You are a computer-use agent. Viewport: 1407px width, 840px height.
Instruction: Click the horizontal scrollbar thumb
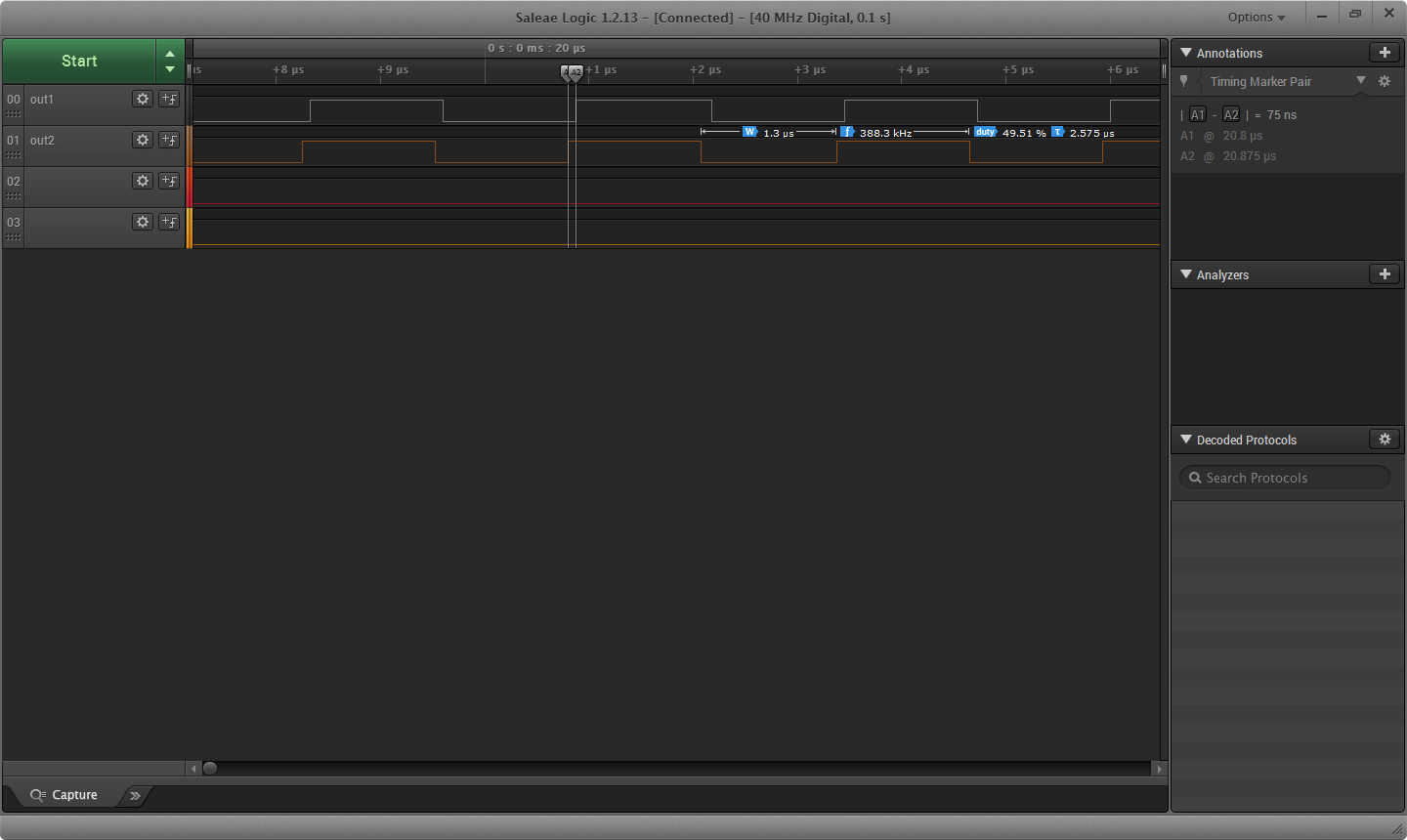point(209,769)
